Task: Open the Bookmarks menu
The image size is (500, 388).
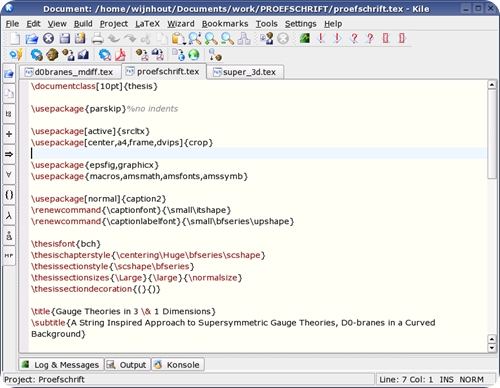Action: [x=225, y=24]
